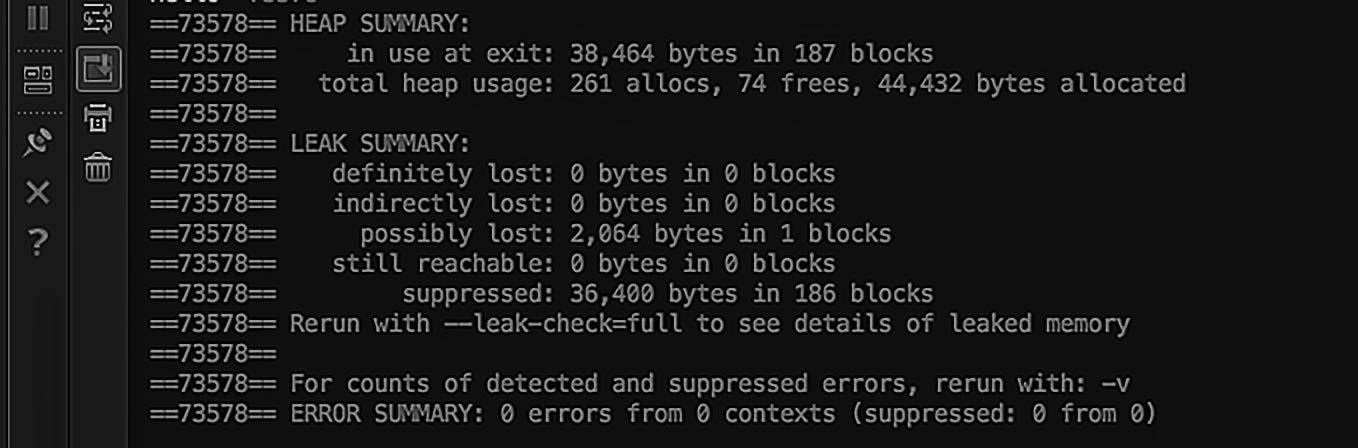Pin the run tab
1358x448 pixels.
click(x=37, y=142)
